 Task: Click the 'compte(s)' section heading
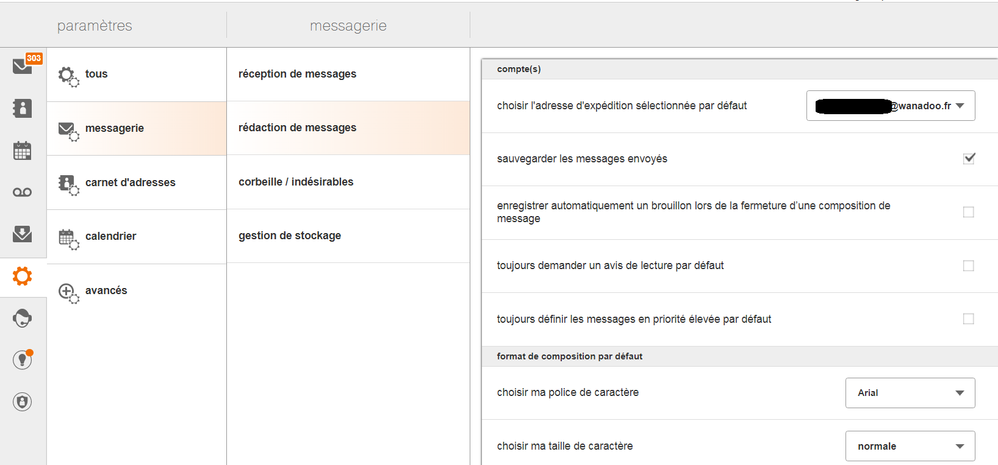(x=519, y=70)
